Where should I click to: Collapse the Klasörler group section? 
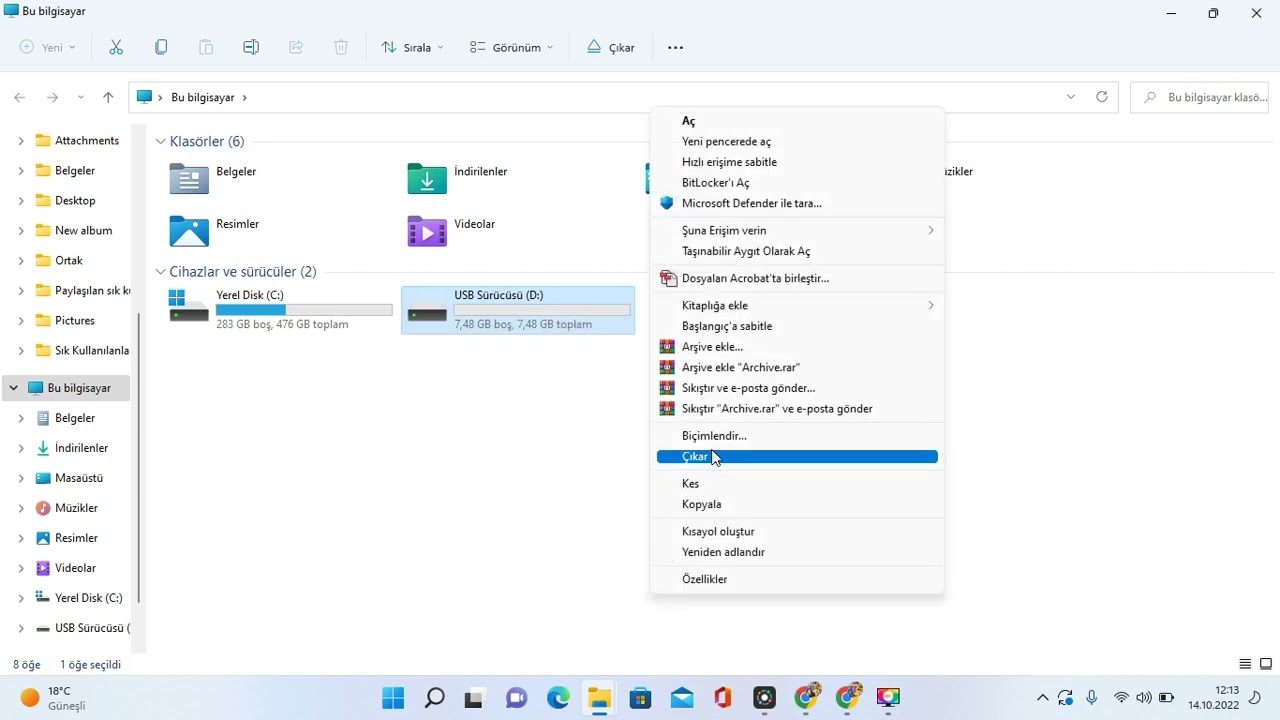(160, 141)
